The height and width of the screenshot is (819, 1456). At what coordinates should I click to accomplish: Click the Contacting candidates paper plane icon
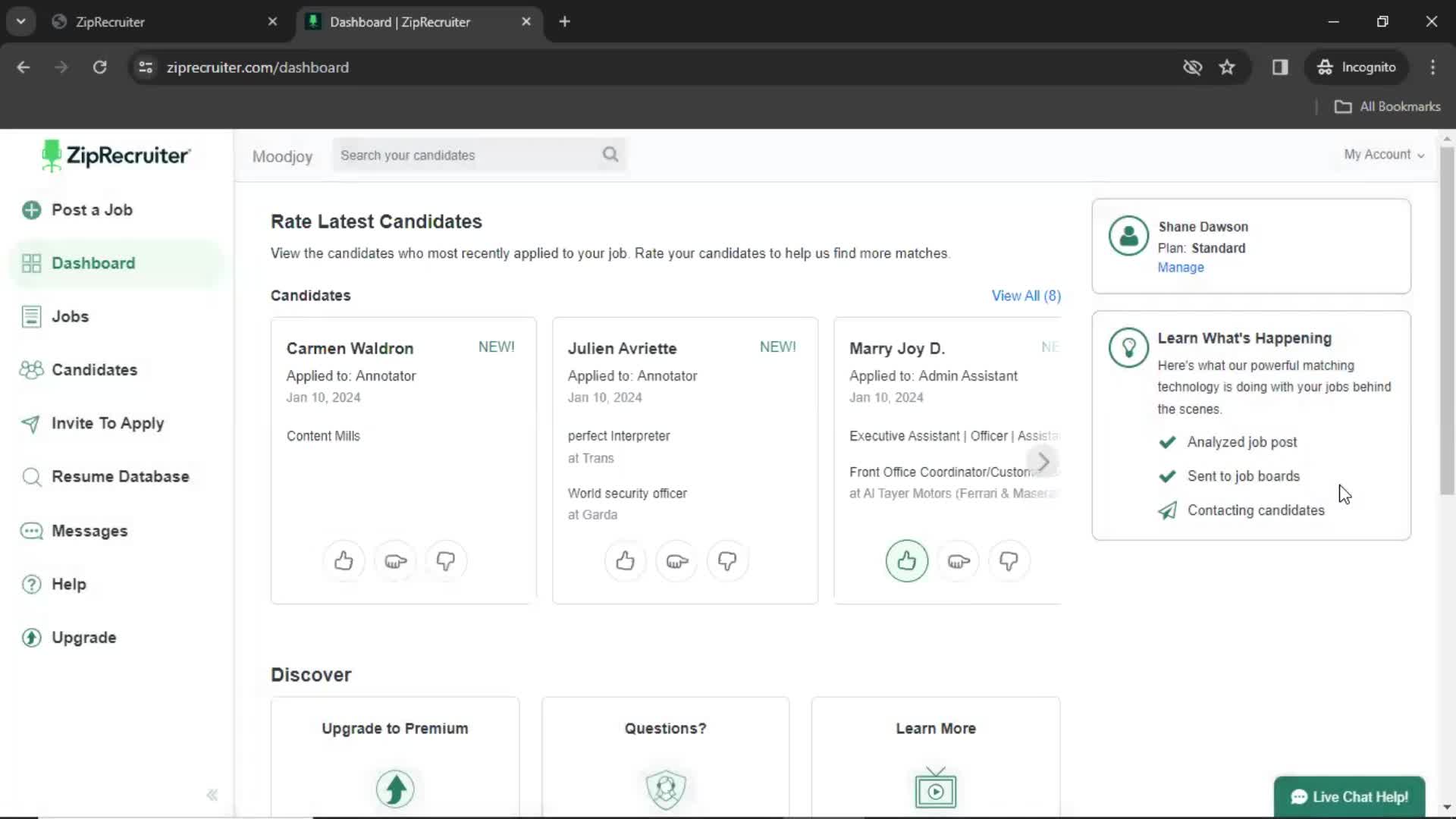[1167, 510]
